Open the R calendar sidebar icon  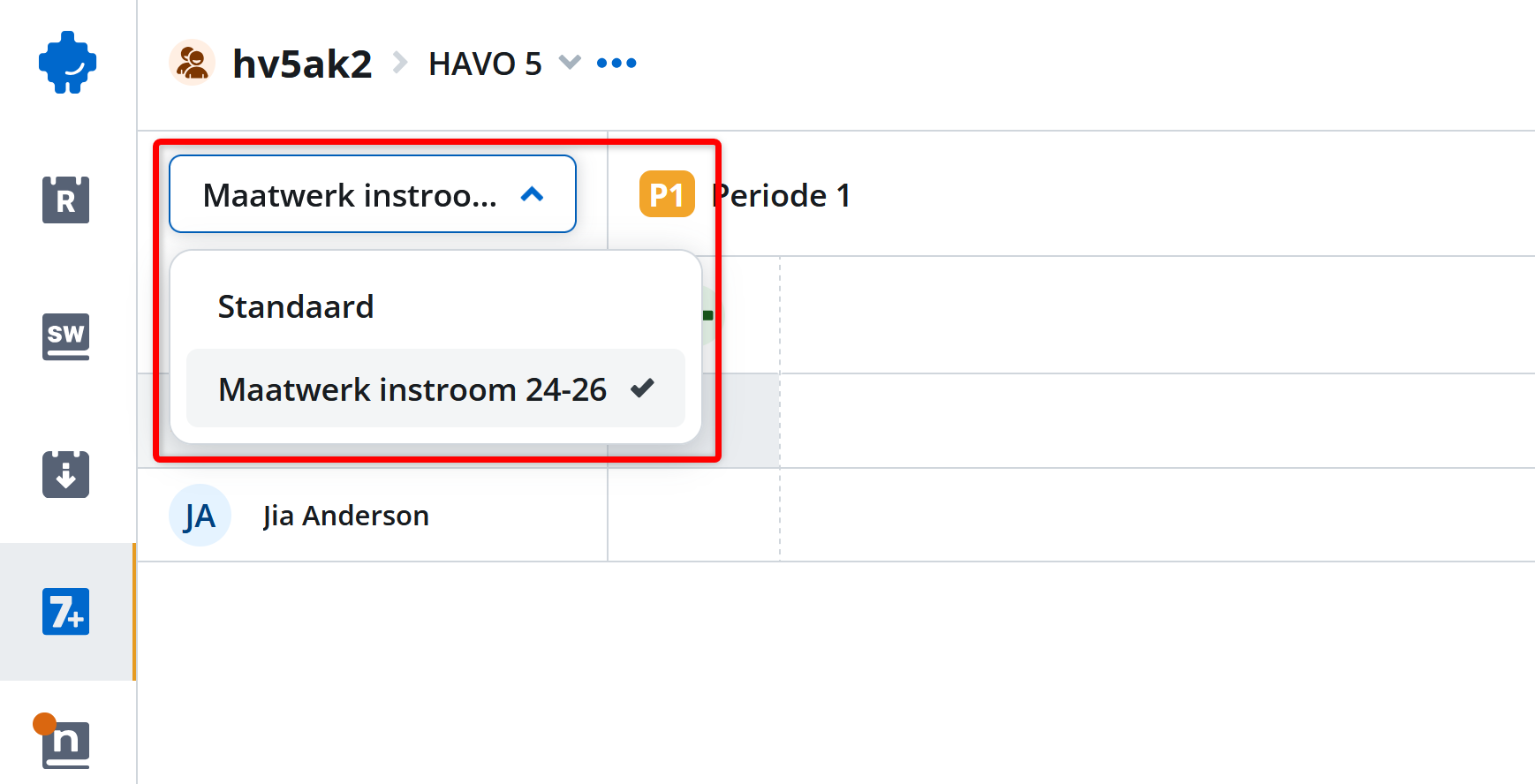(66, 200)
